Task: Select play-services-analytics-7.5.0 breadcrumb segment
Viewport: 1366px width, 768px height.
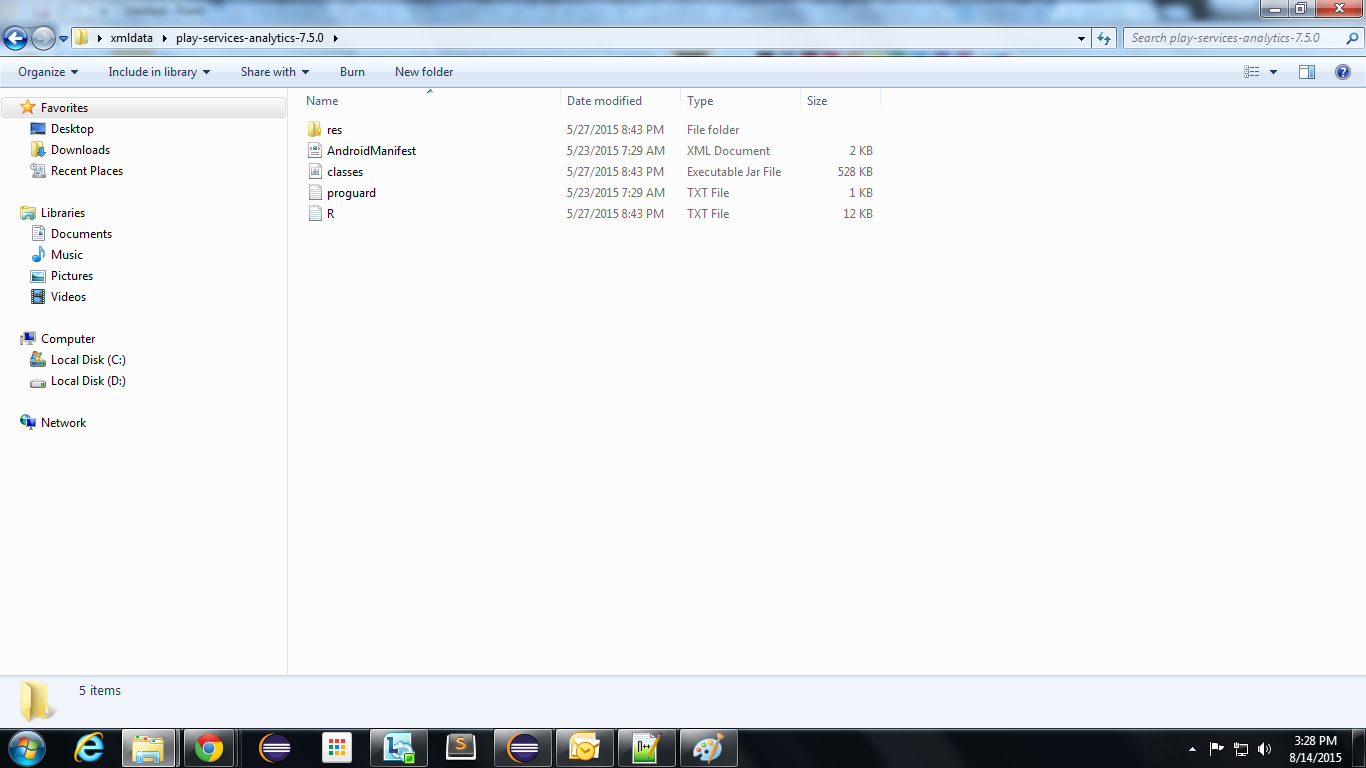Action: (250, 38)
